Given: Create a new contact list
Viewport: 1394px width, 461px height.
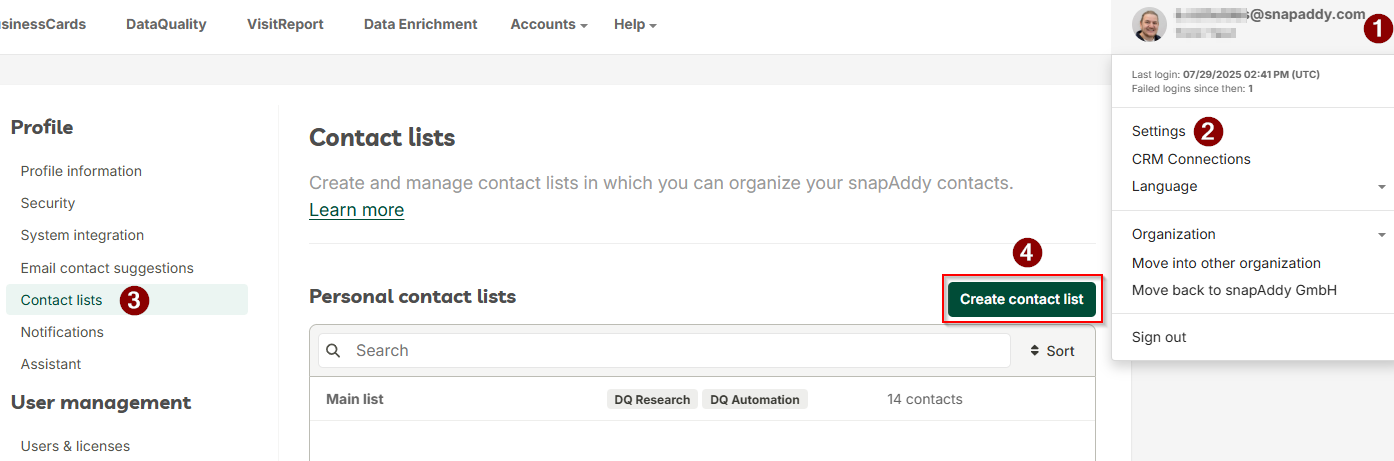Looking at the screenshot, I should (x=1022, y=299).
